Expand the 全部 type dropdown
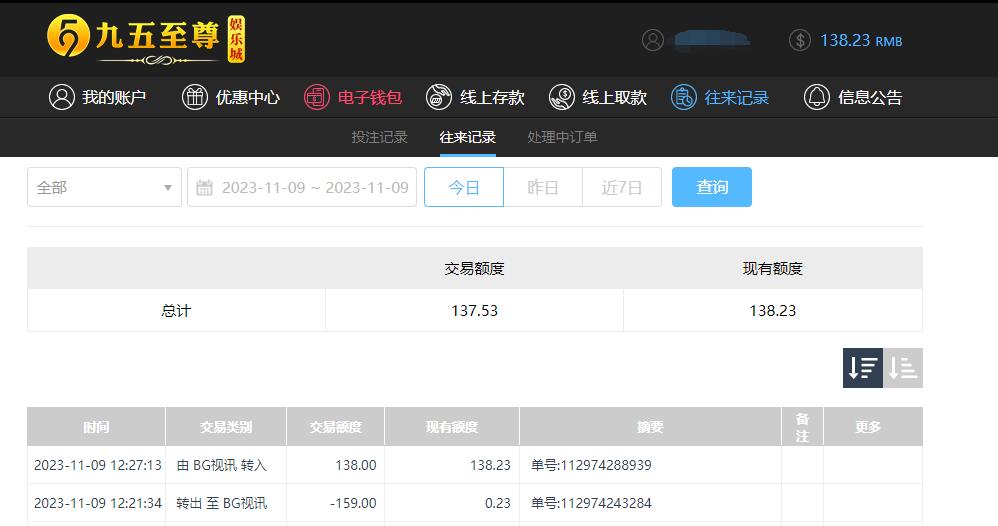Viewport: 998px width, 526px height. 104,187
